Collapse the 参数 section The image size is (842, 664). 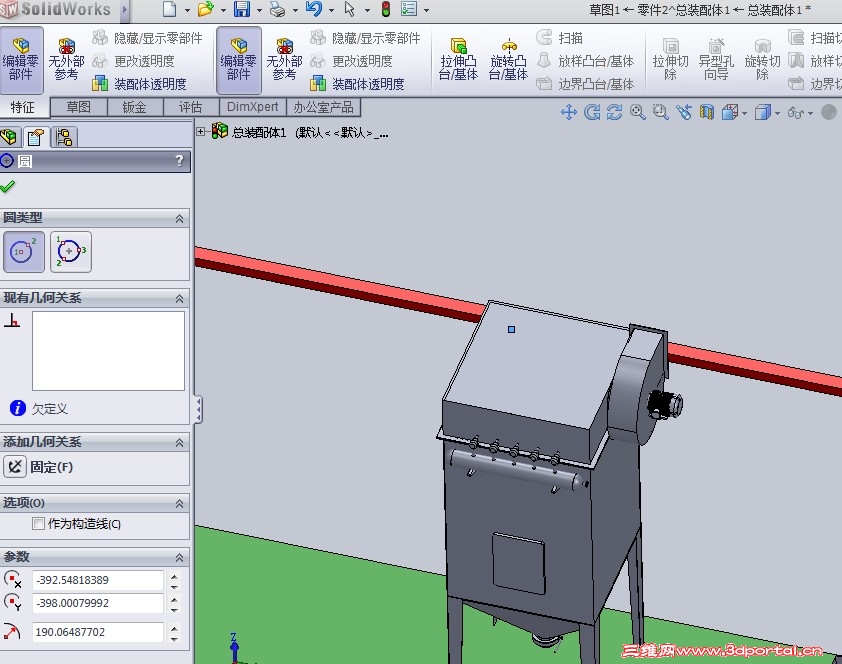[x=179, y=558]
